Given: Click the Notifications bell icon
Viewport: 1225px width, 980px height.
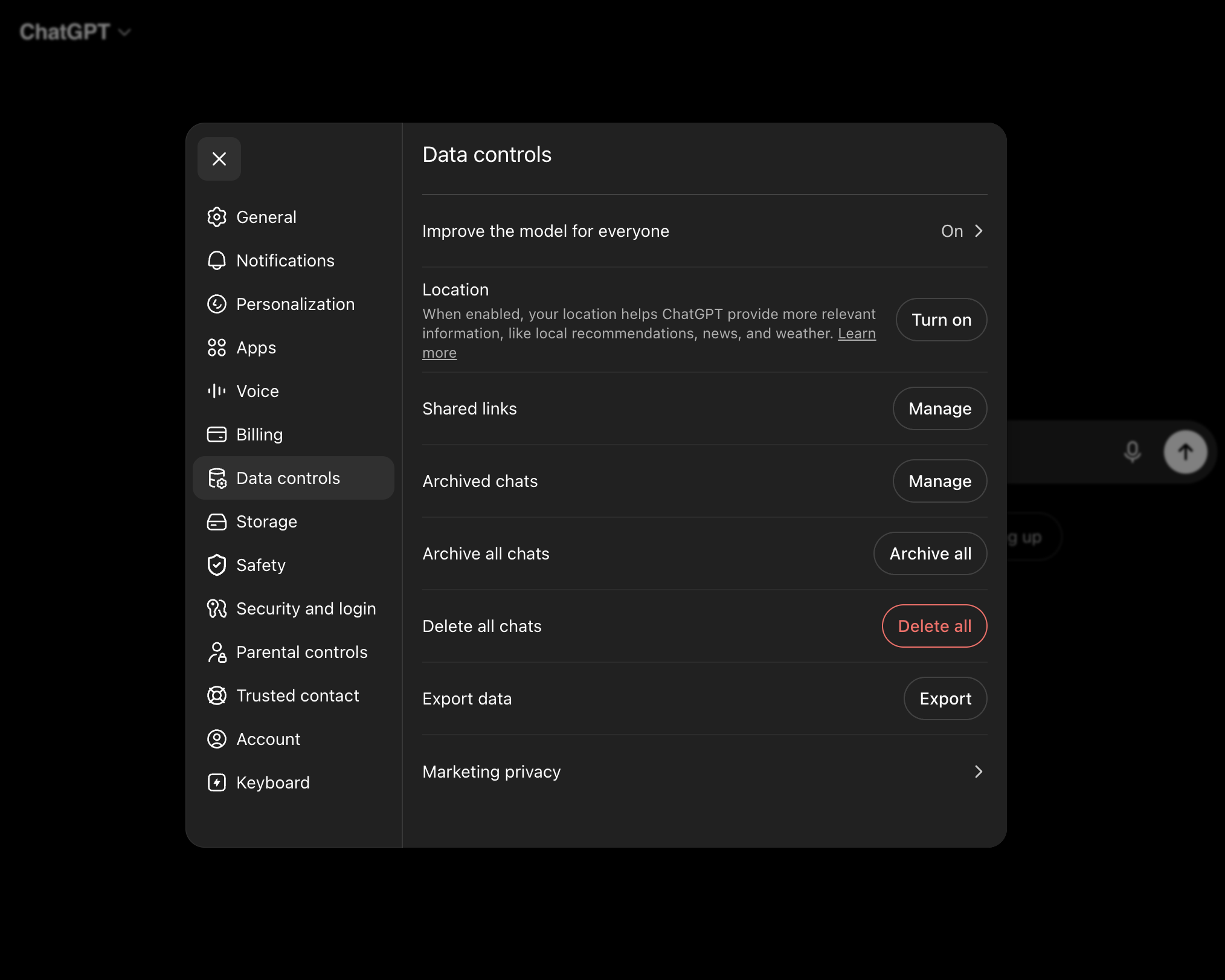Looking at the screenshot, I should pyautogui.click(x=217, y=260).
